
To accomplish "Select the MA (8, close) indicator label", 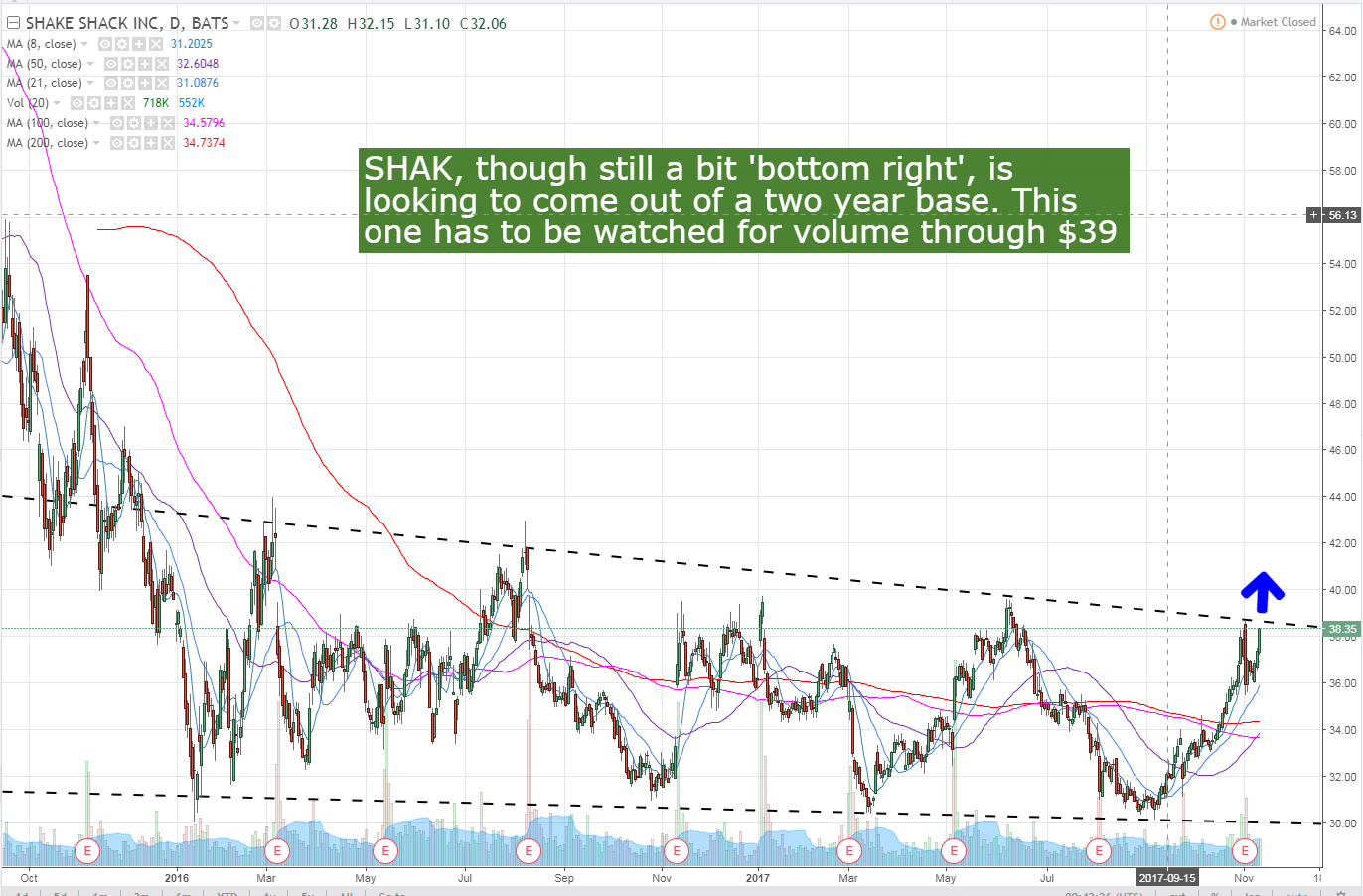I will click(41, 44).
